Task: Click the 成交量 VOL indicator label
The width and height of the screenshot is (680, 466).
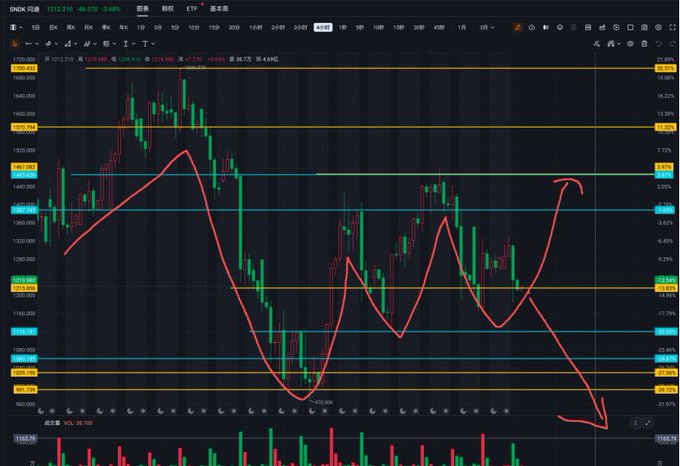Action: coord(68,423)
